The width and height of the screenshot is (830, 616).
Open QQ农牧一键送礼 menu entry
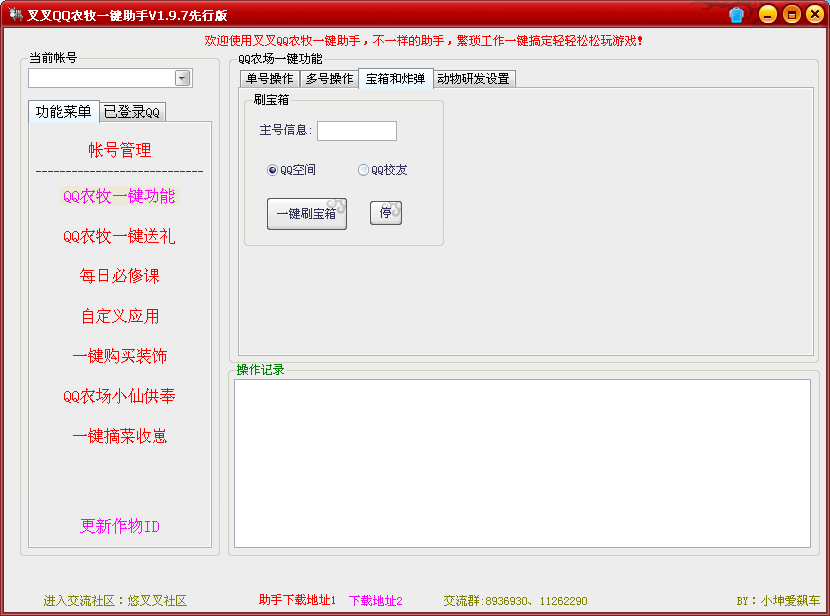tap(119, 237)
